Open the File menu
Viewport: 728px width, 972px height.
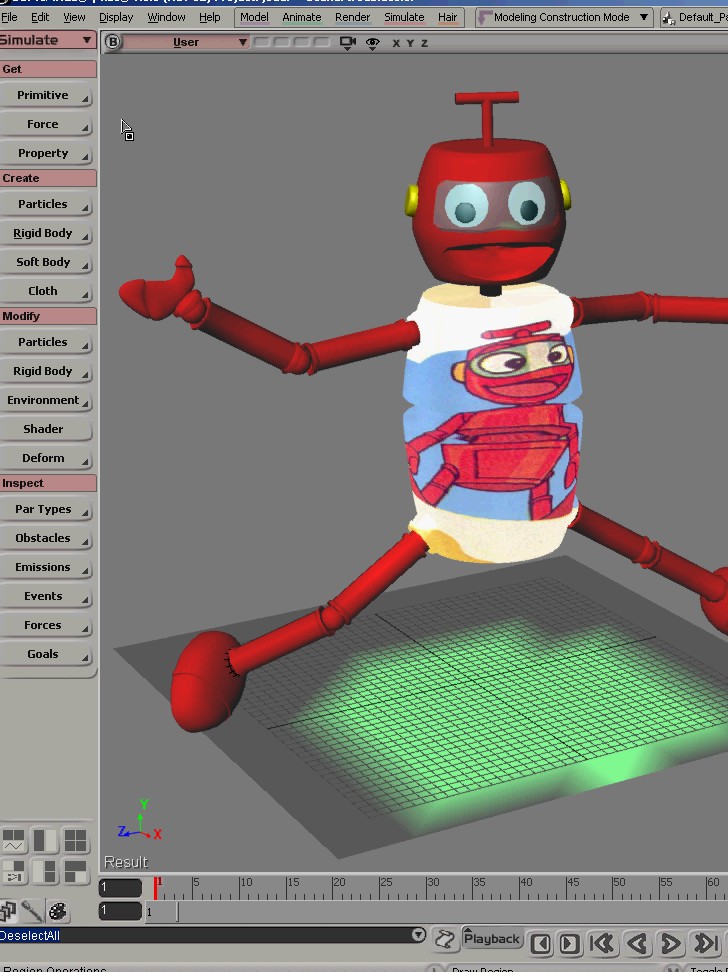[x=9, y=17]
